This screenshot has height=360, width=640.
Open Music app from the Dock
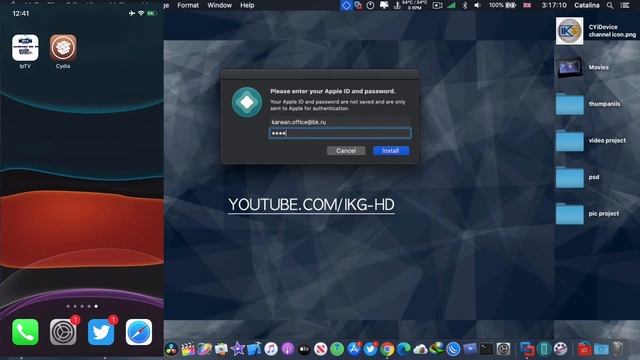(x=271, y=349)
